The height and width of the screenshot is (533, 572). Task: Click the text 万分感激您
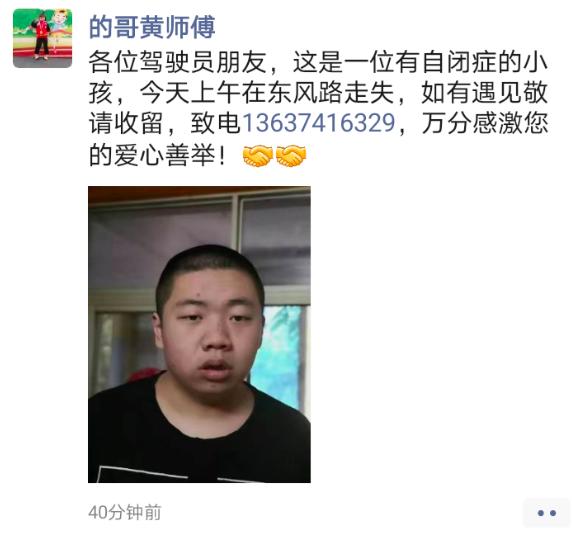pyautogui.click(x=485, y=123)
